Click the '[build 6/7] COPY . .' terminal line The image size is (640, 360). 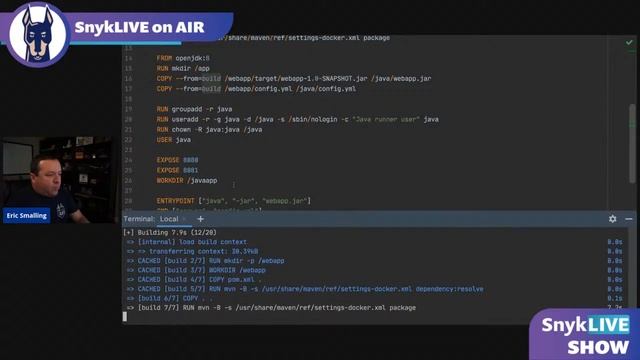click(x=169, y=298)
